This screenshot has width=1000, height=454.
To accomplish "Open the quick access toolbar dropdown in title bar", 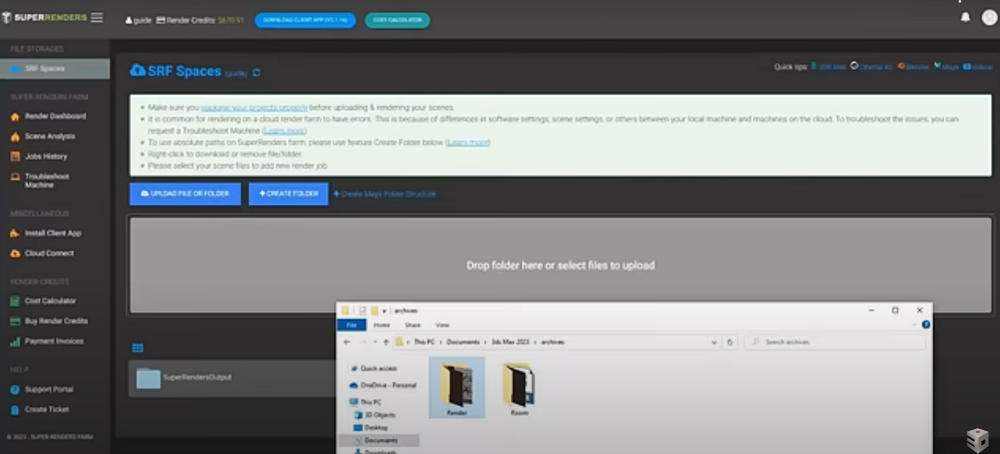I will click(385, 311).
